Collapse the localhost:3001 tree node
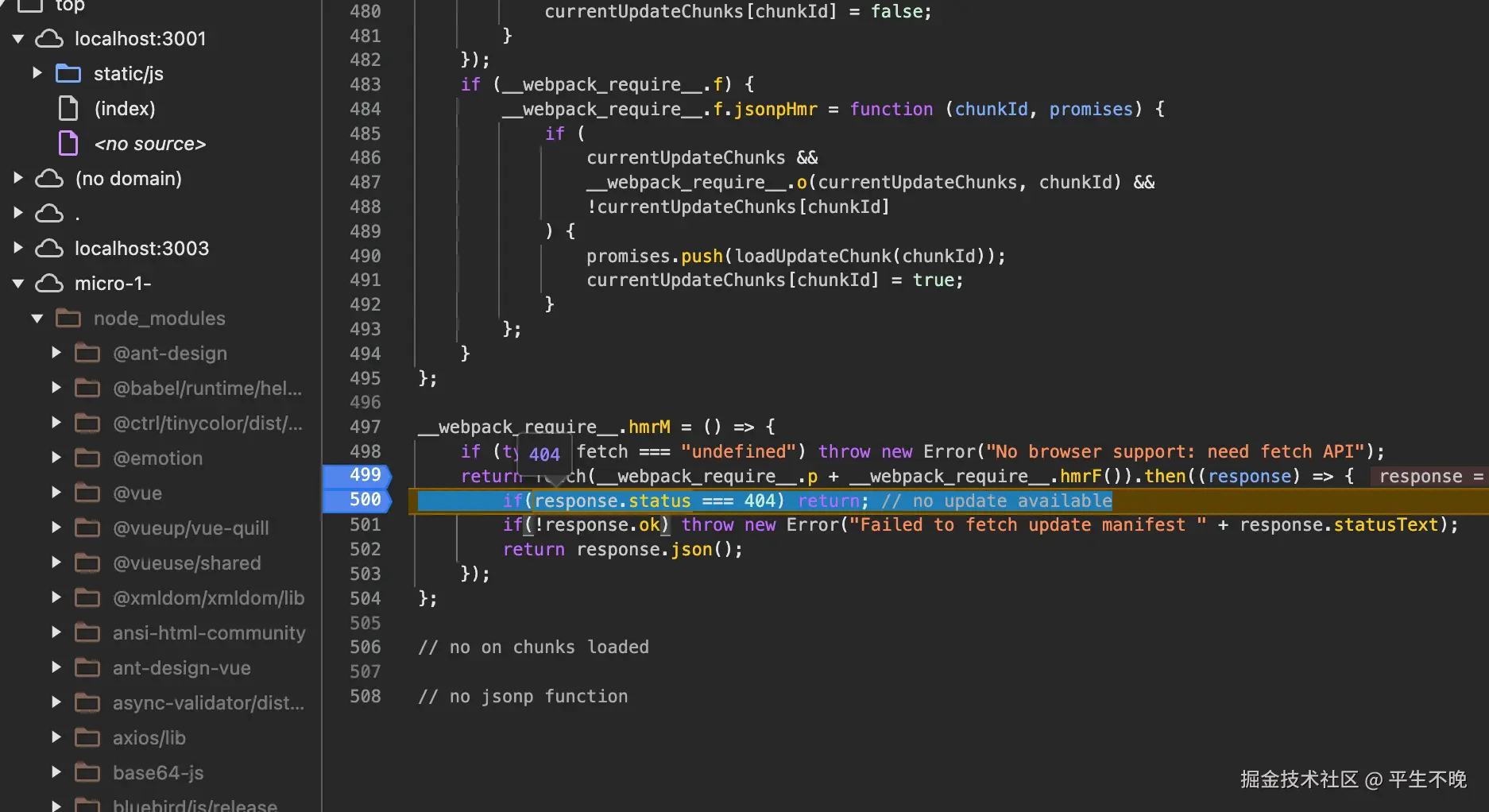This screenshot has width=1489, height=812. click(x=18, y=39)
